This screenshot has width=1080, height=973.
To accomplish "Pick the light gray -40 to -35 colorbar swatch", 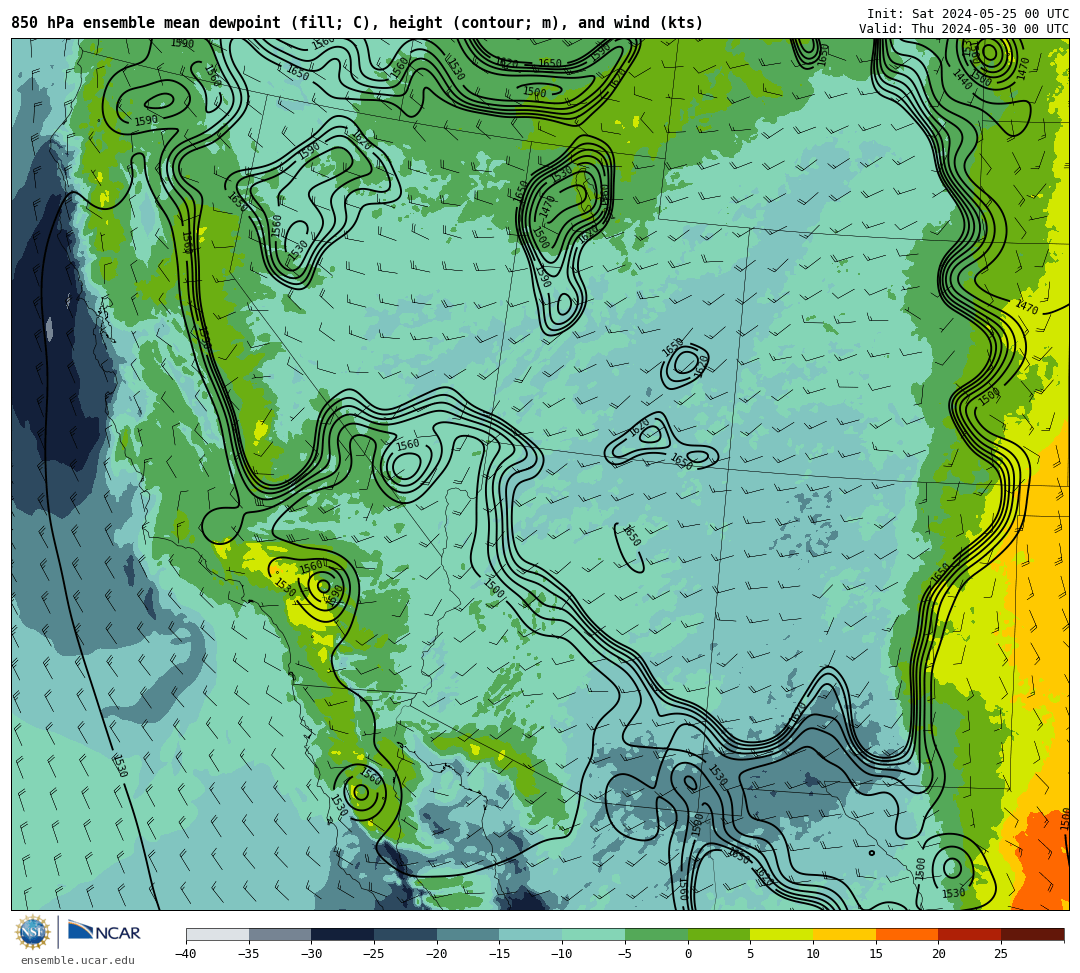I will 218,934.
